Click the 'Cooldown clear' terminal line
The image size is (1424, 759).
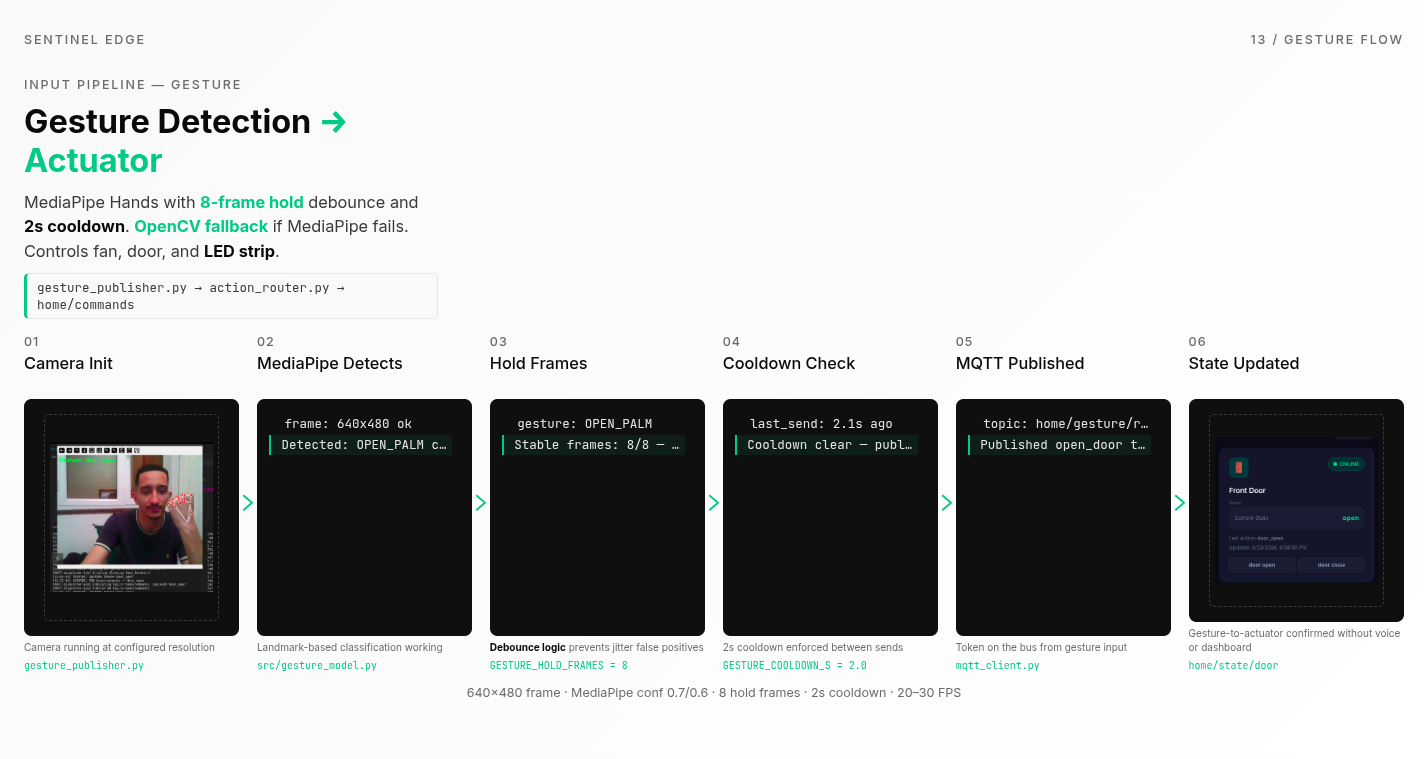(x=827, y=445)
